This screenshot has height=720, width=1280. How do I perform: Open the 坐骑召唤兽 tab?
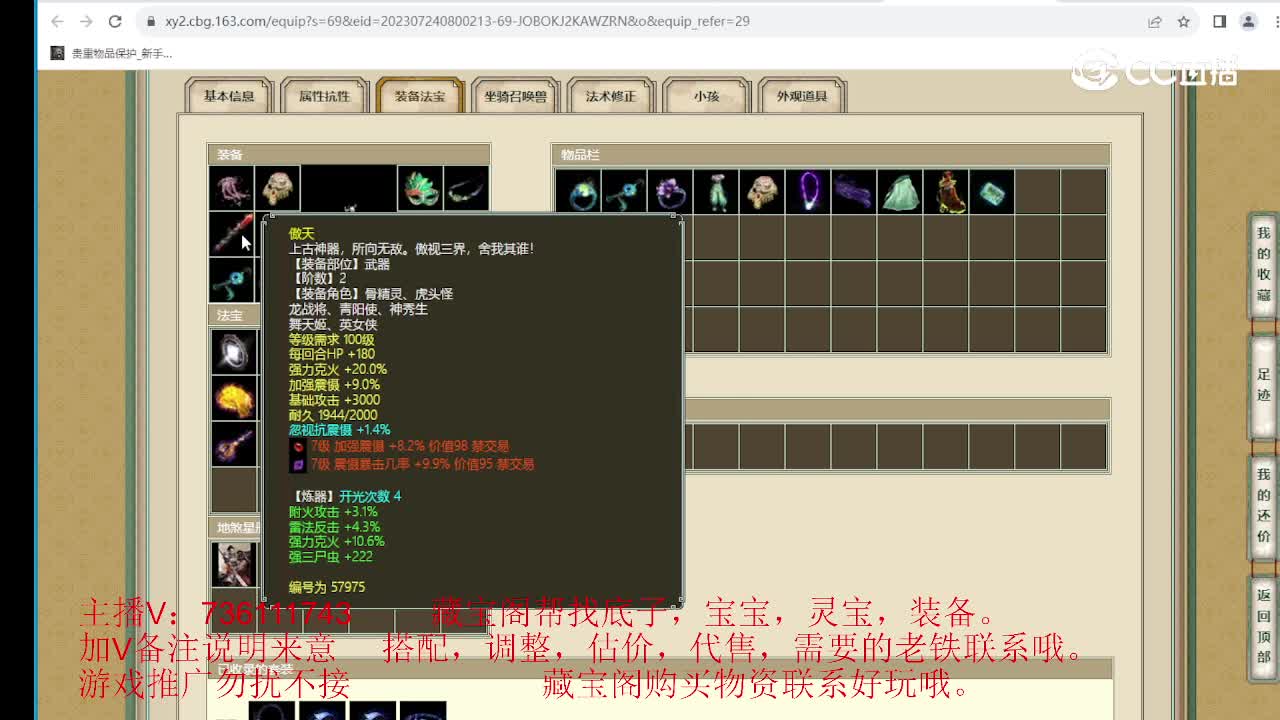point(516,96)
